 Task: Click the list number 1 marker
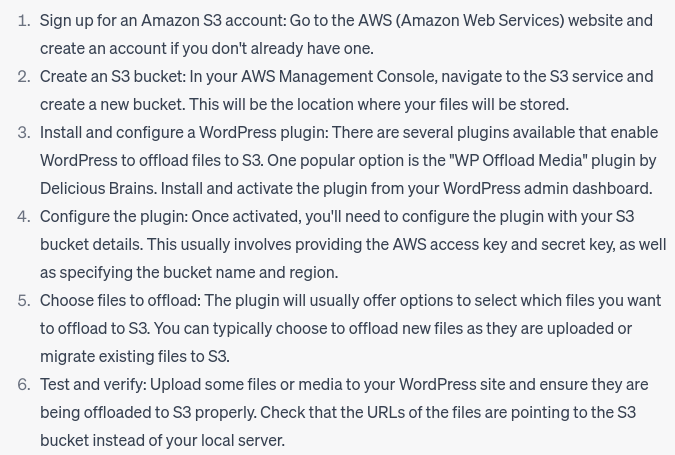click(x=25, y=21)
